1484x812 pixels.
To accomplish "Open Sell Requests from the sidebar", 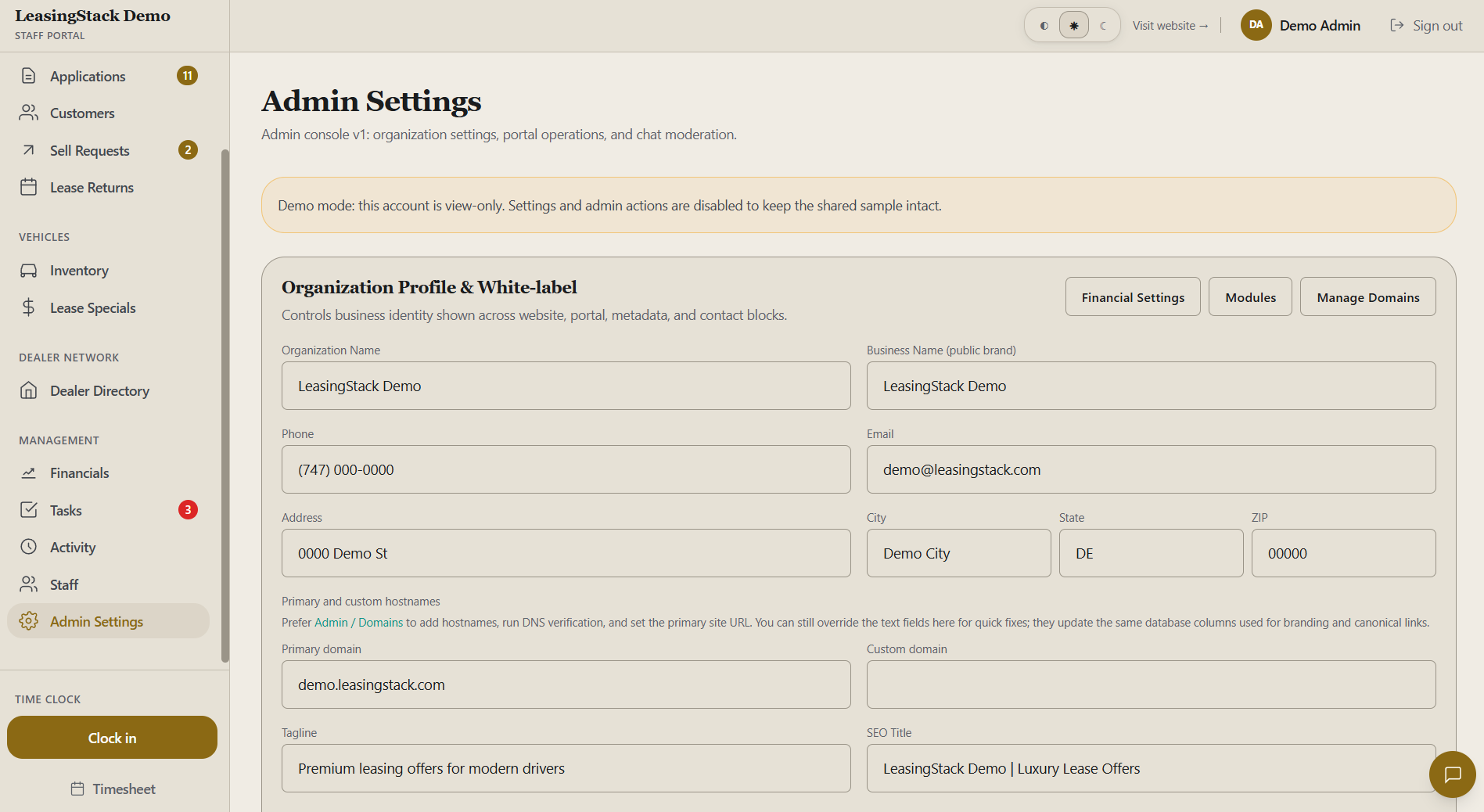I will pos(108,150).
